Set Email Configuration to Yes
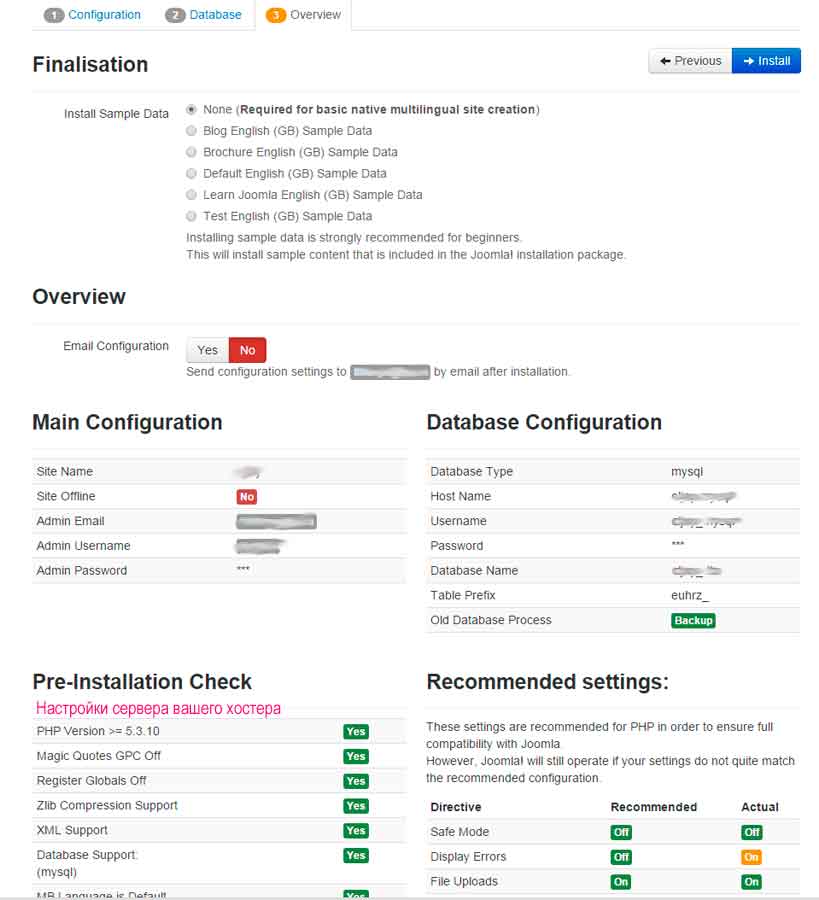819x900 pixels. 207,350
